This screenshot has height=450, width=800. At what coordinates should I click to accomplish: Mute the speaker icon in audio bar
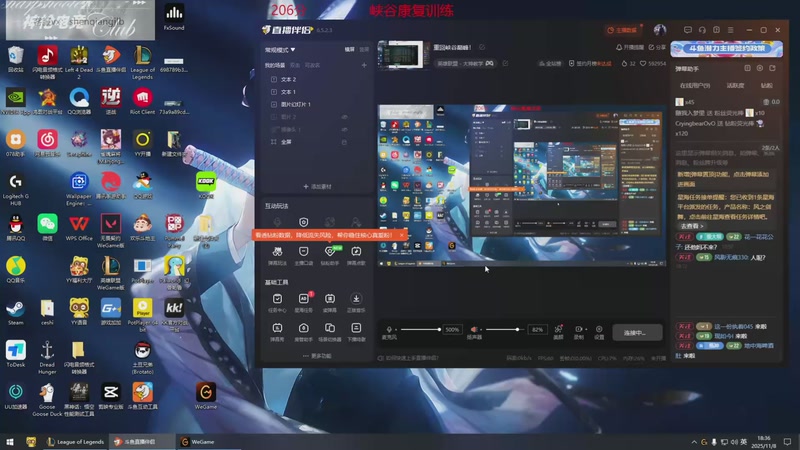pos(474,330)
